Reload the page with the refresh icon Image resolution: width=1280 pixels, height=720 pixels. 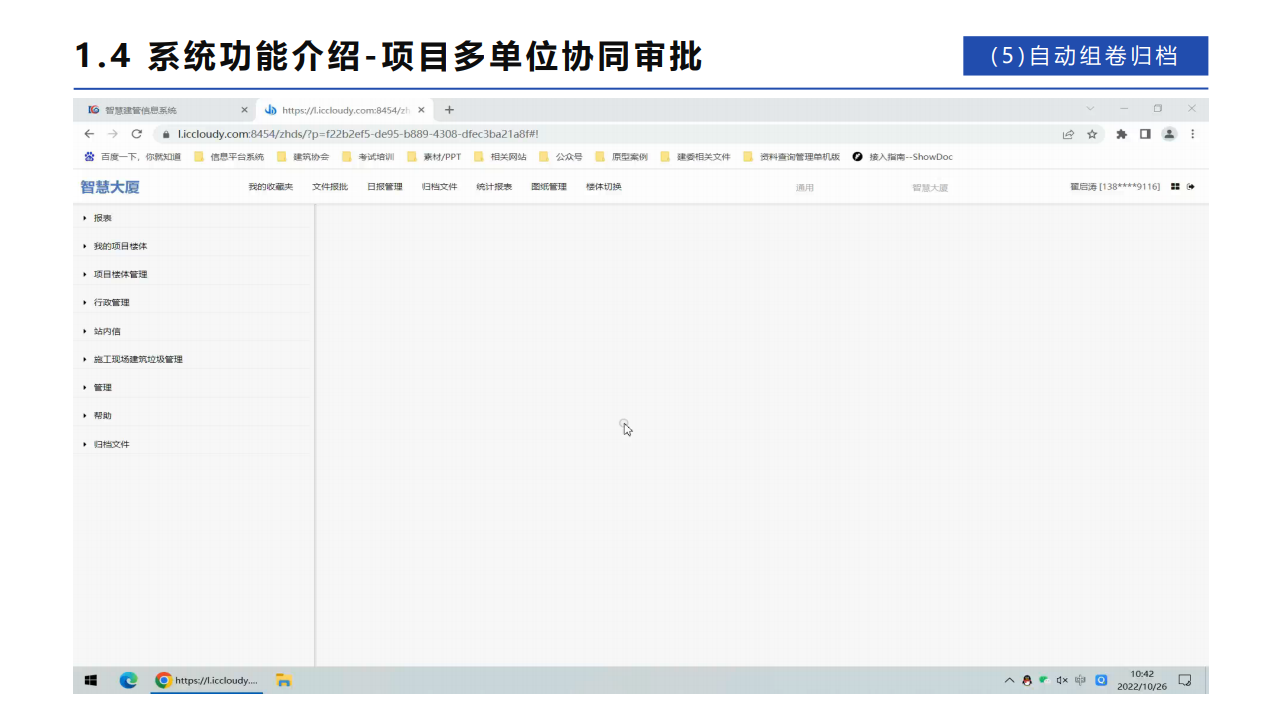(137, 134)
